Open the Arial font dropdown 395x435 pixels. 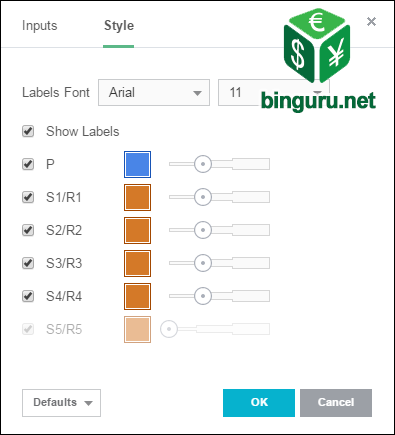click(x=154, y=92)
